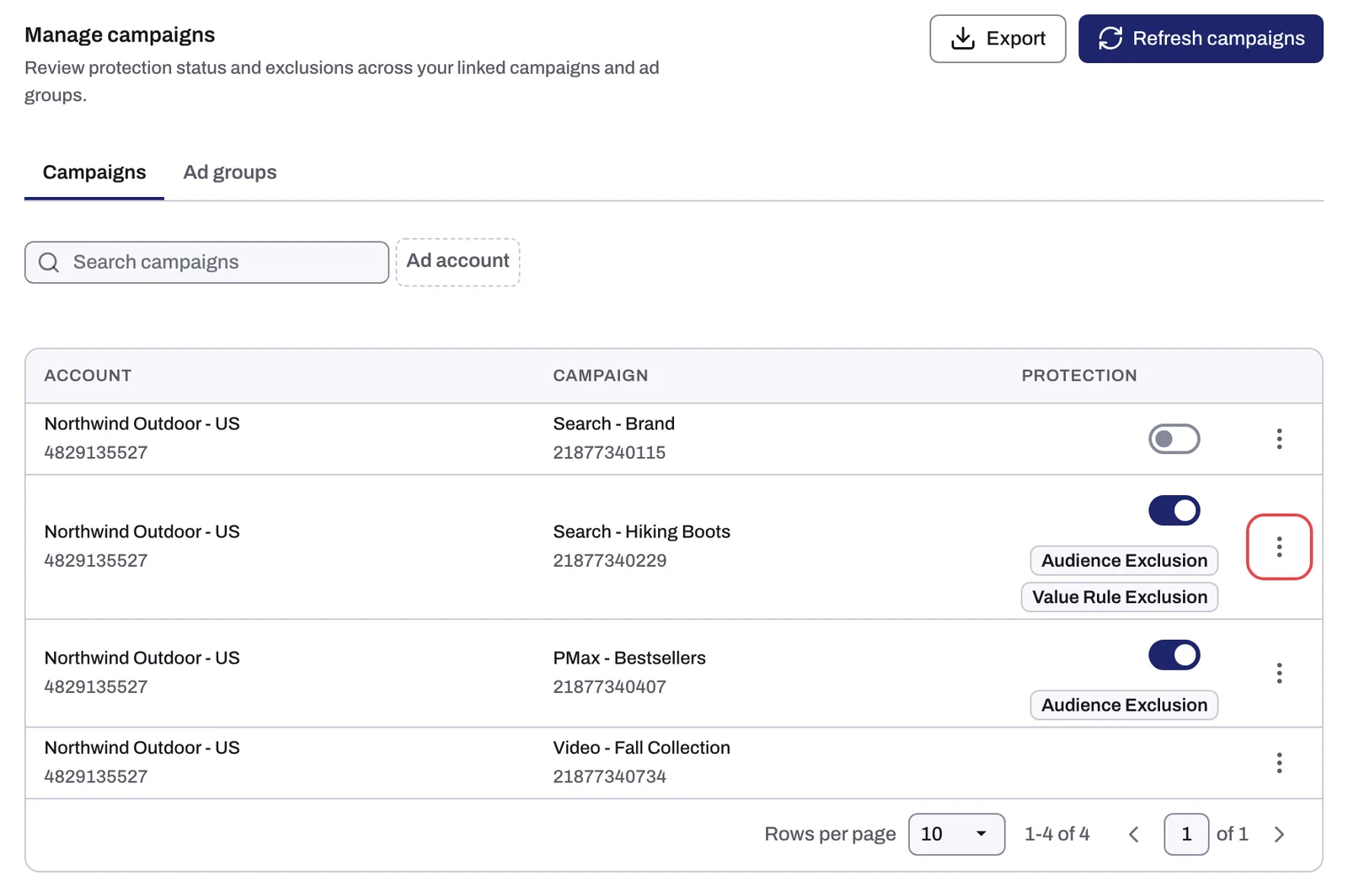Open the kebab menu for Video - Fall Collection
Image resolution: width=1348 pixels, height=896 pixels.
(x=1279, y=763)
